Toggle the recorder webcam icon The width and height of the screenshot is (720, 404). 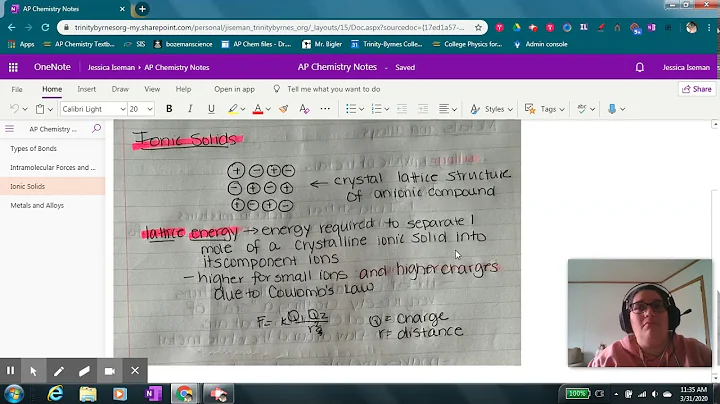110,370
